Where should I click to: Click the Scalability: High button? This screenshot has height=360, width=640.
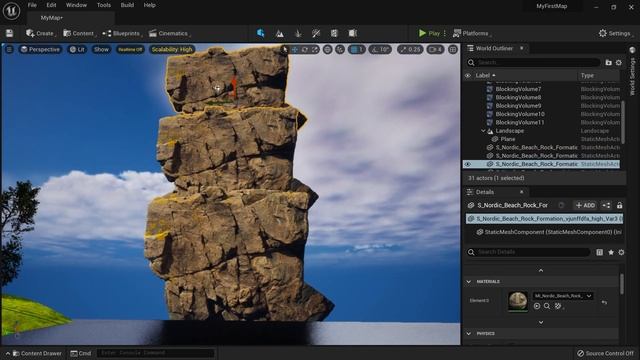pos(172,49)
